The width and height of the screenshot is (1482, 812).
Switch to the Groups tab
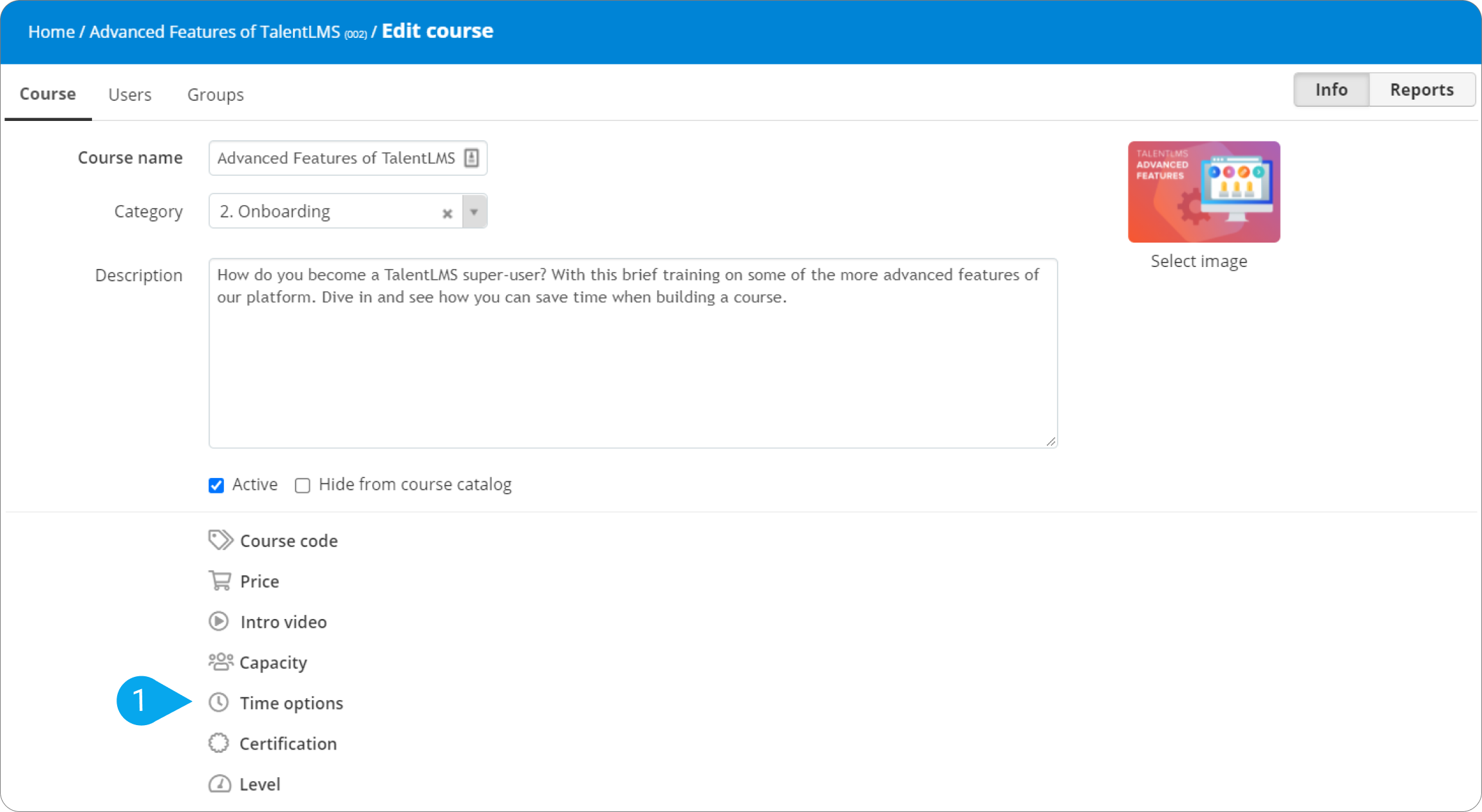point(215,95)
